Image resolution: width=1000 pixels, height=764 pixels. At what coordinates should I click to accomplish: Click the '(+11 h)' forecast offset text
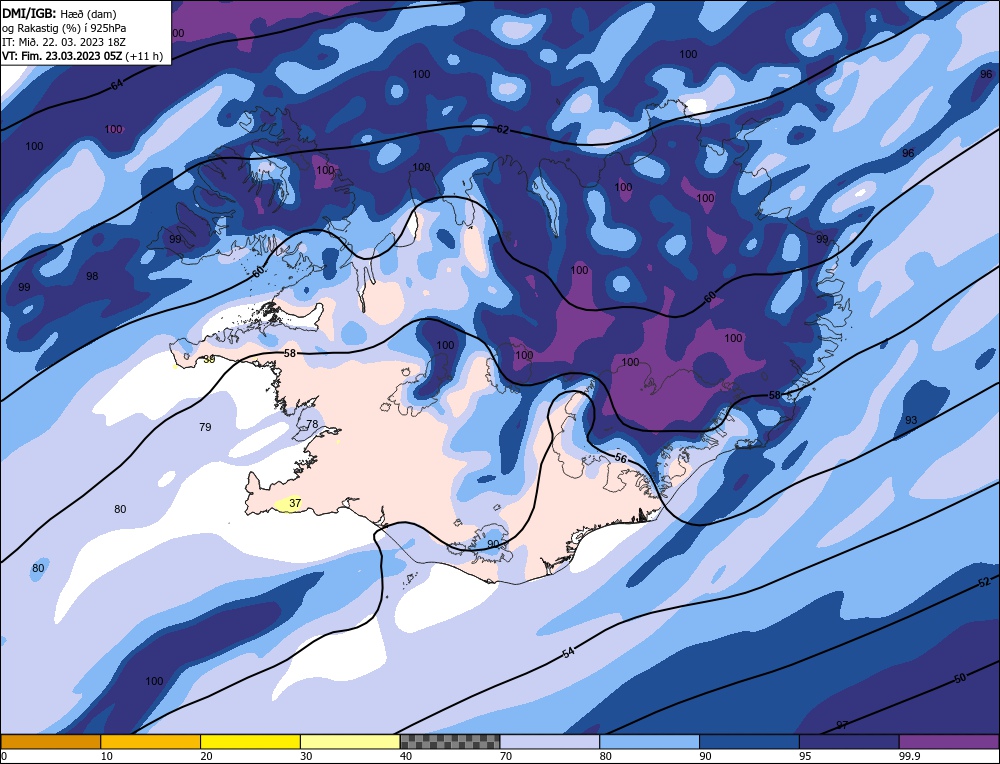[145, 56]
